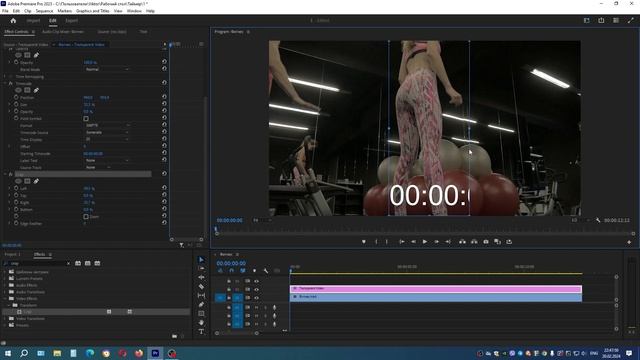Image resolution: width=640 pixels, height=360 pixels.
Task: Switch to the Project panel tab
Action: (12, 254)
